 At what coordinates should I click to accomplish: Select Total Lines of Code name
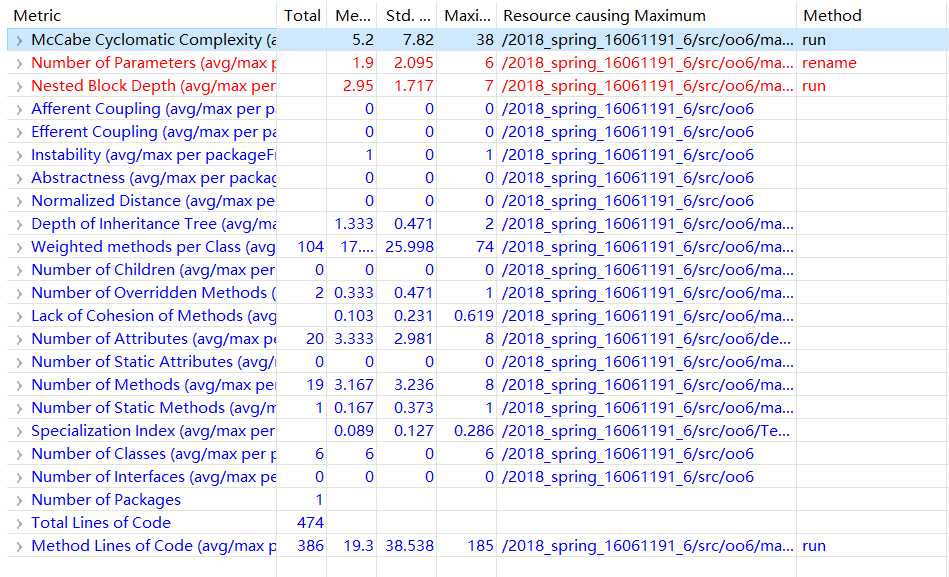pyautogui.click(x=101, y=523)
